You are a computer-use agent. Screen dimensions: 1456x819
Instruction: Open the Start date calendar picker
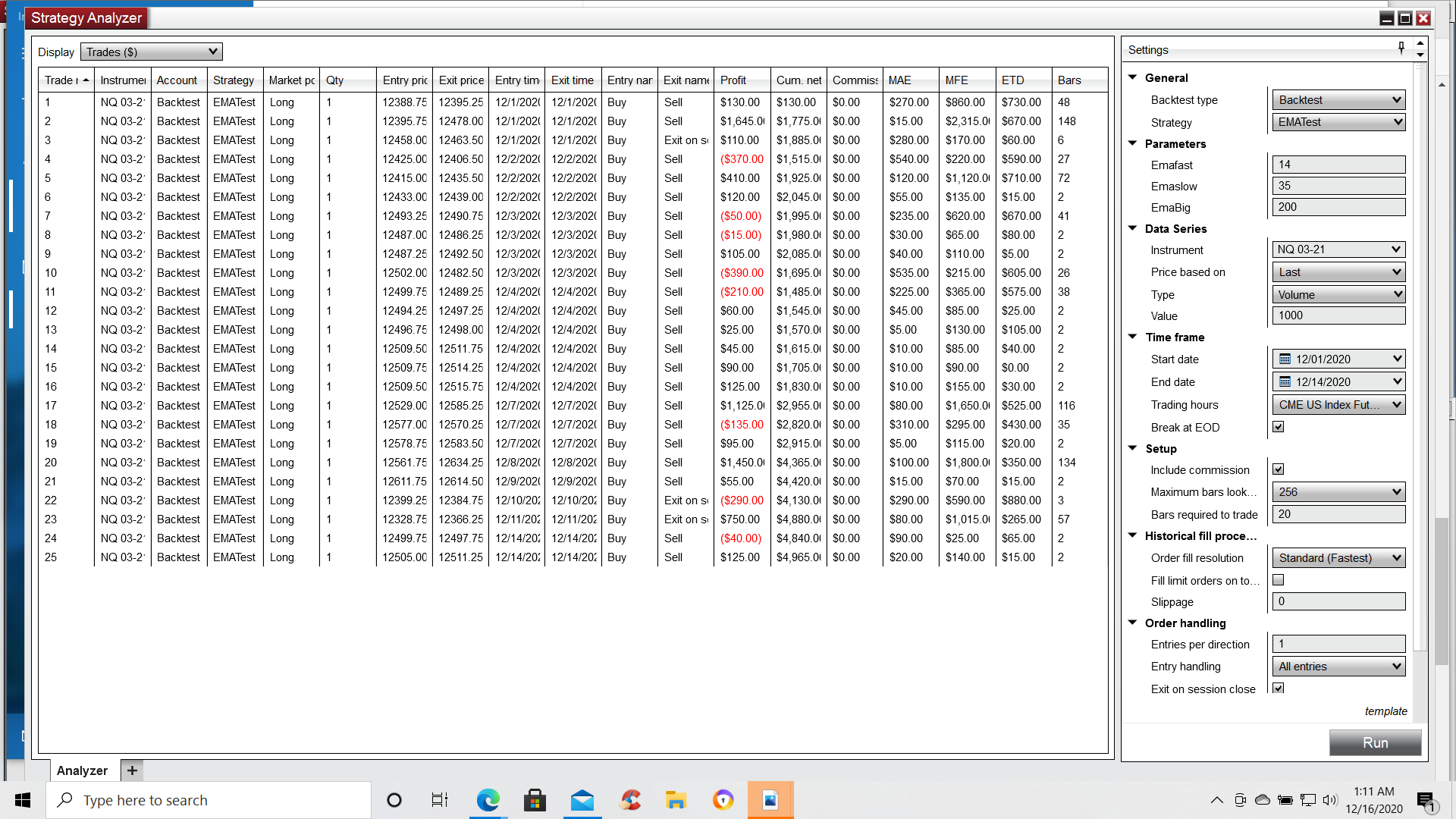coord(1285,359)
